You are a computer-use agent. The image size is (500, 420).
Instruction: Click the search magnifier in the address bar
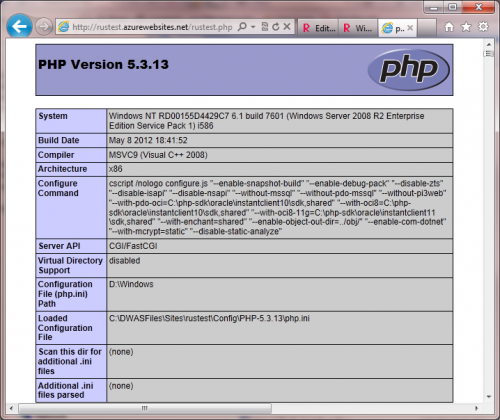pyautogui.click(x=242, y=27)
